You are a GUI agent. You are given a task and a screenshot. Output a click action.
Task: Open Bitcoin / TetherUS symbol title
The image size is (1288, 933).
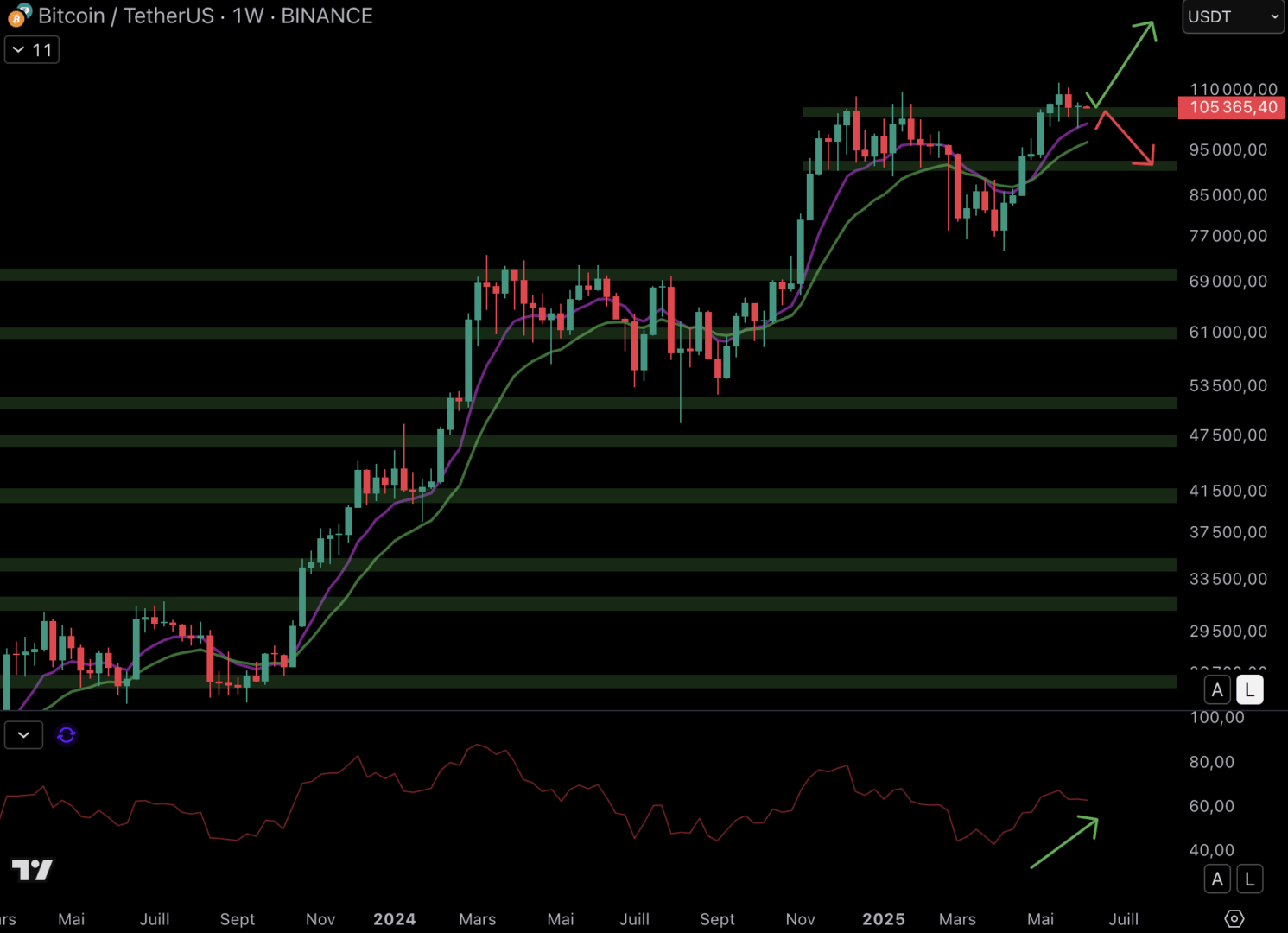click(126, 16)
